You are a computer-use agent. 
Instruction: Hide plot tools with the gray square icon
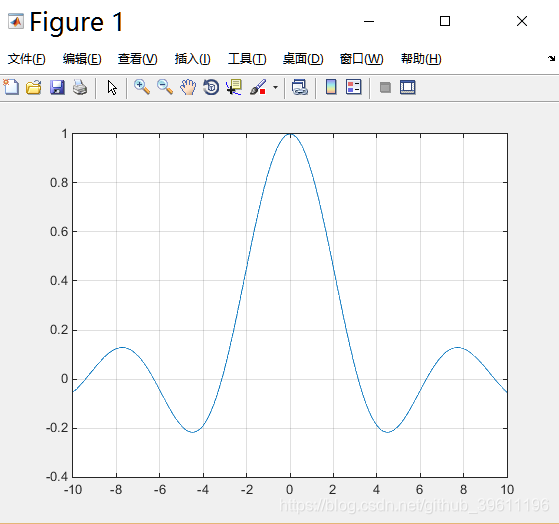(385, 88)
